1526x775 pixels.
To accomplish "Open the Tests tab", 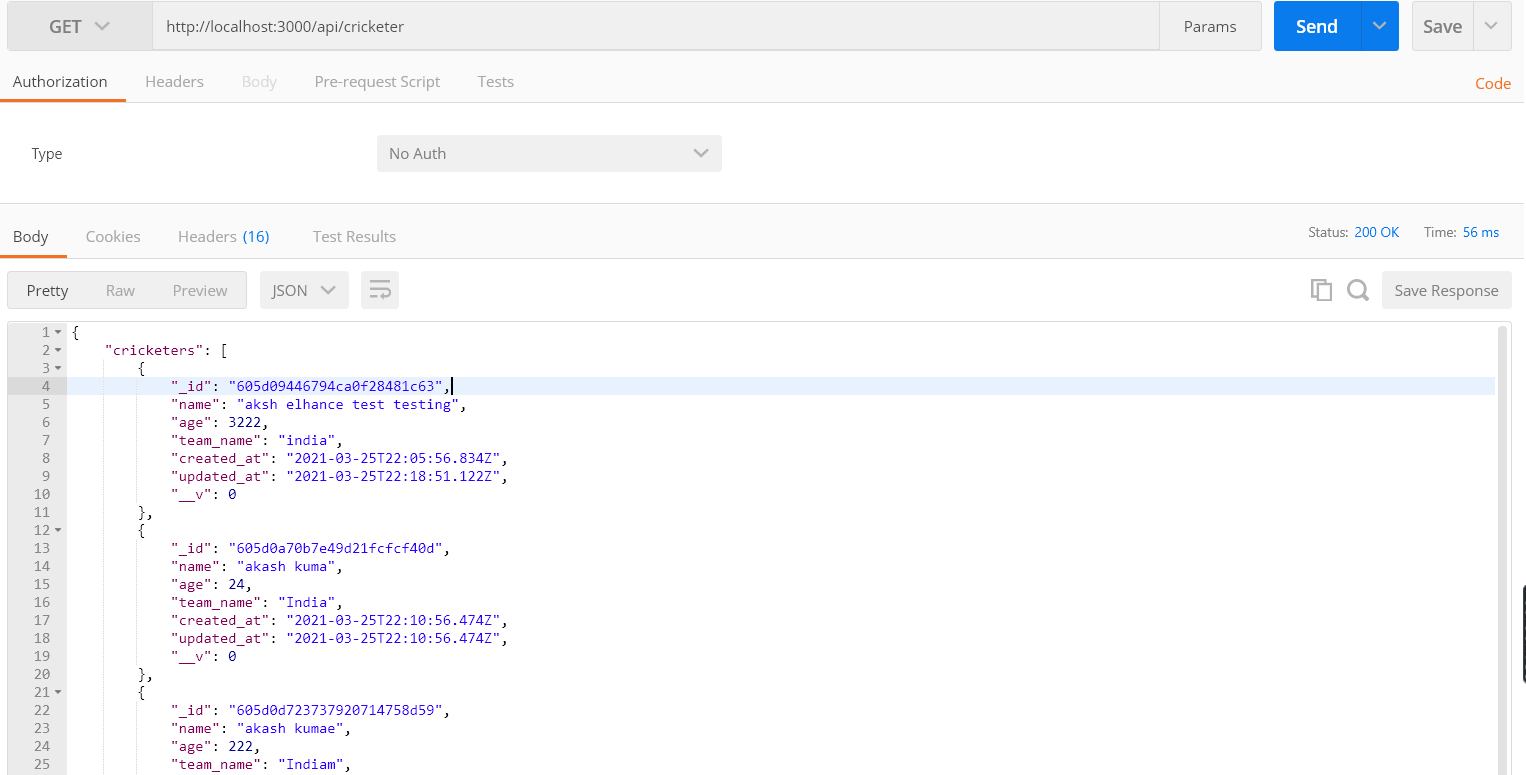I will click(496, 82).
